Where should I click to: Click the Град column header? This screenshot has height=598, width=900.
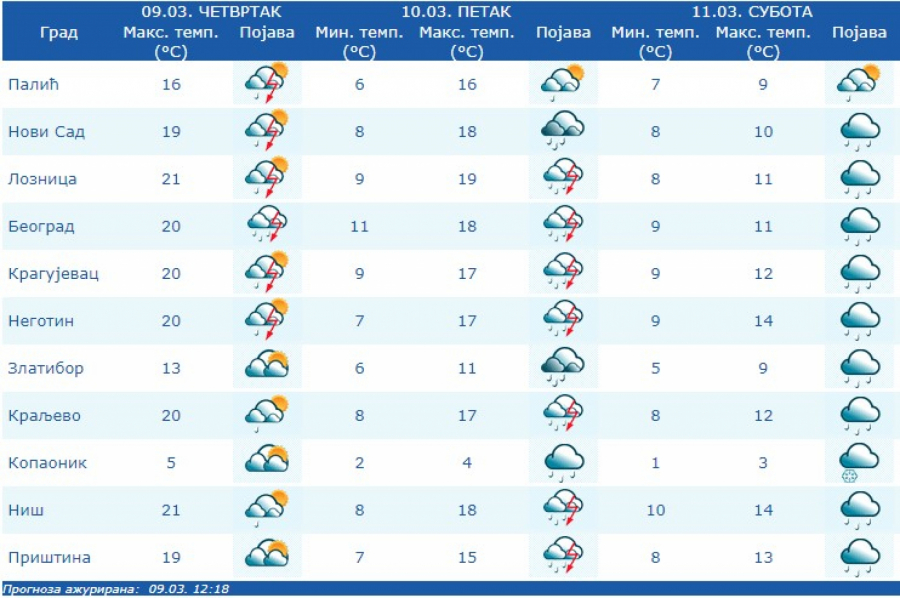(x=59, y=32)
